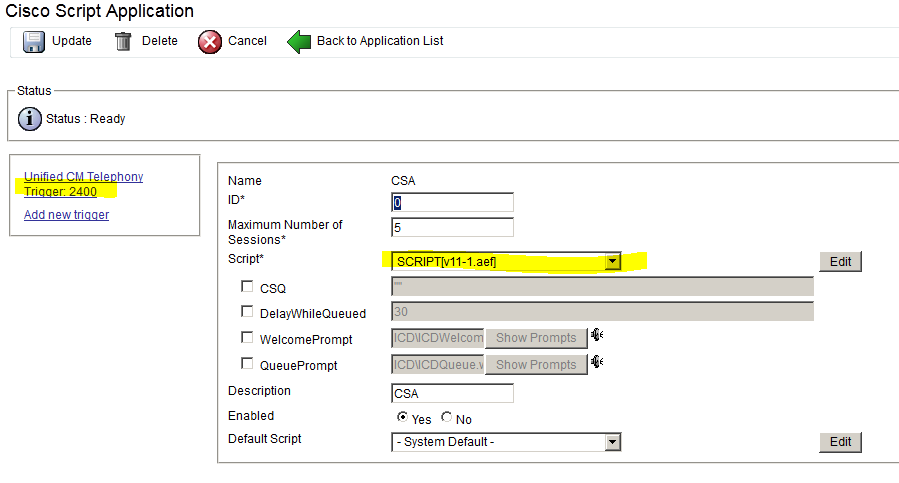Click the QueuePrompt path field

tap(438, 364)
